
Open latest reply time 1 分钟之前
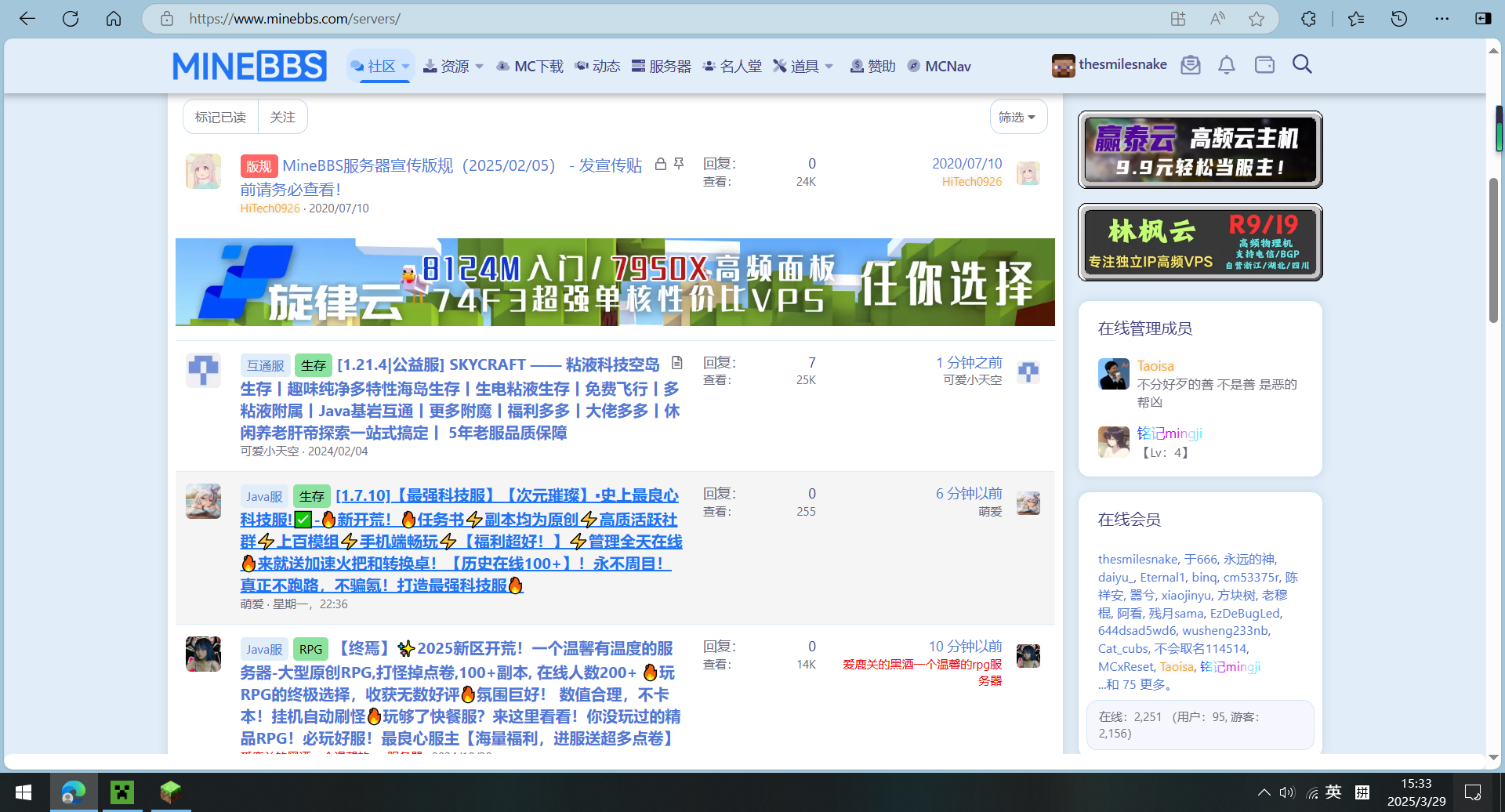(969, 363)
